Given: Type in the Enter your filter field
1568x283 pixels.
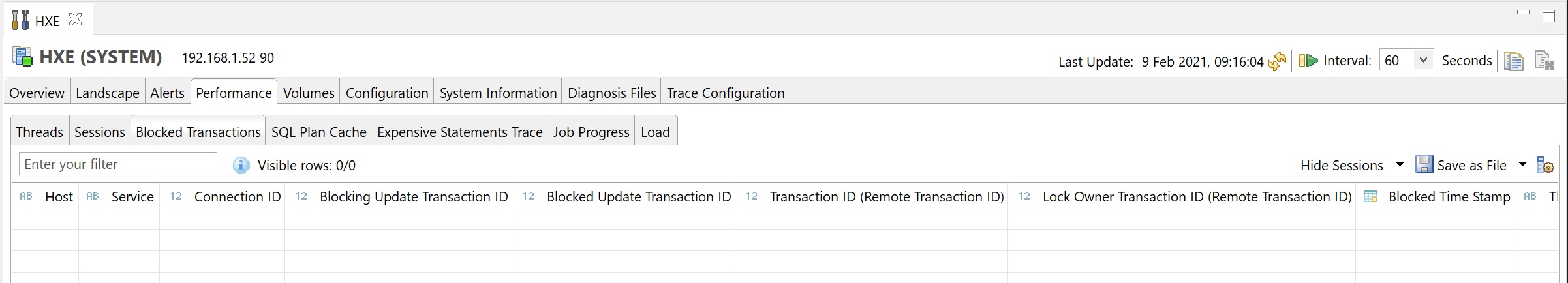Looking at the screenshot, I should click(117, 164).
